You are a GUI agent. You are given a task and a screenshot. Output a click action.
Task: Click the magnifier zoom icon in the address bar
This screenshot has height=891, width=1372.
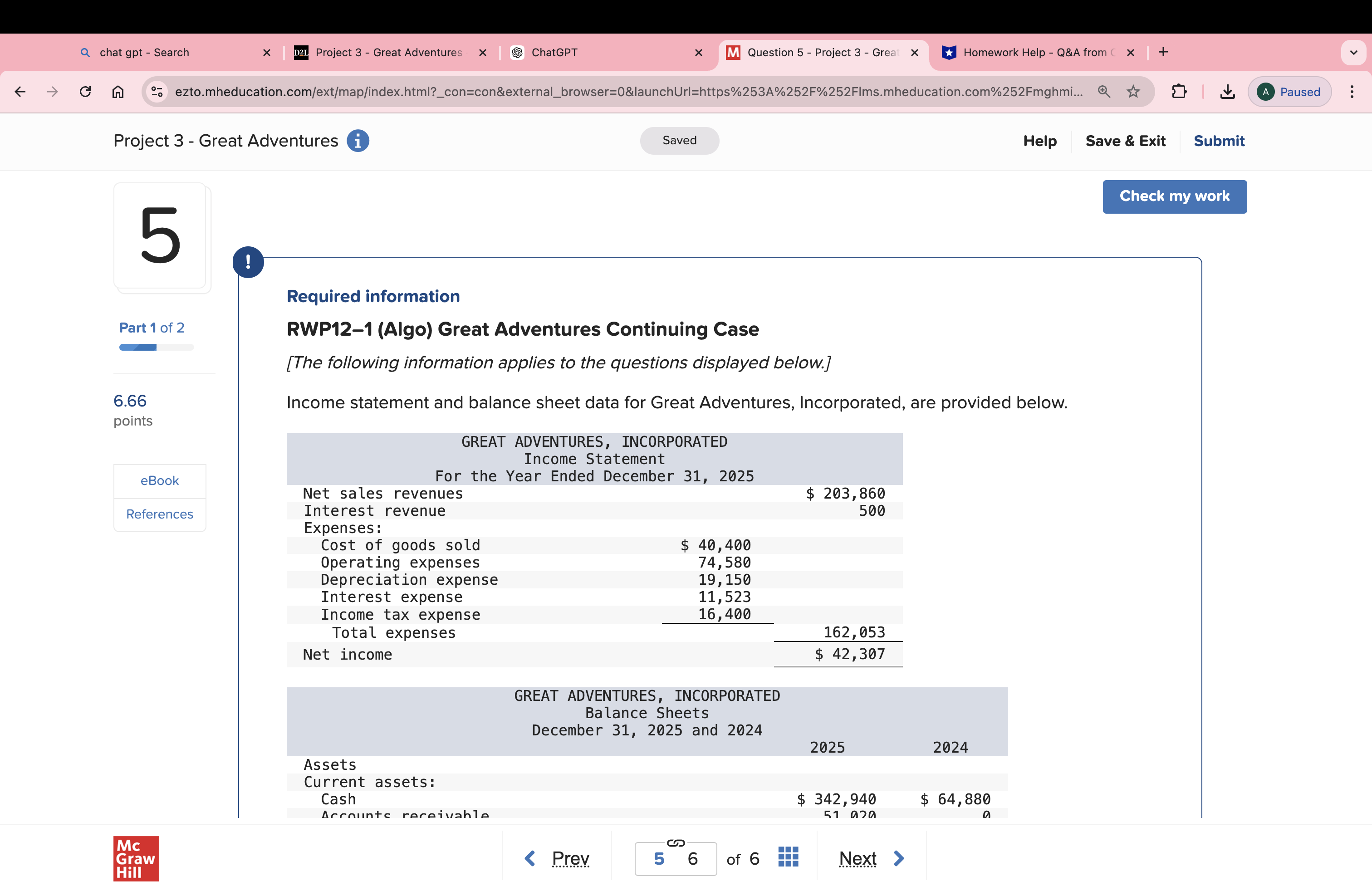point(1104,91)
